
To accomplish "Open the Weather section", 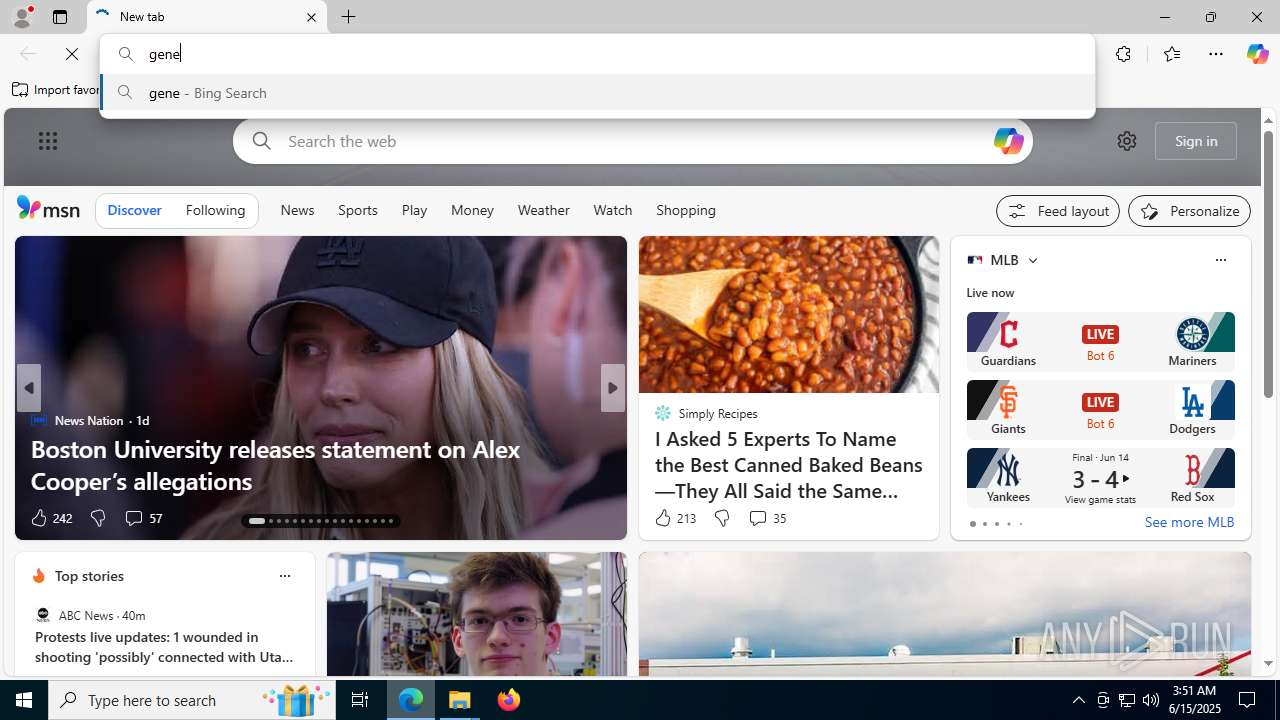I will pos(543,210).
